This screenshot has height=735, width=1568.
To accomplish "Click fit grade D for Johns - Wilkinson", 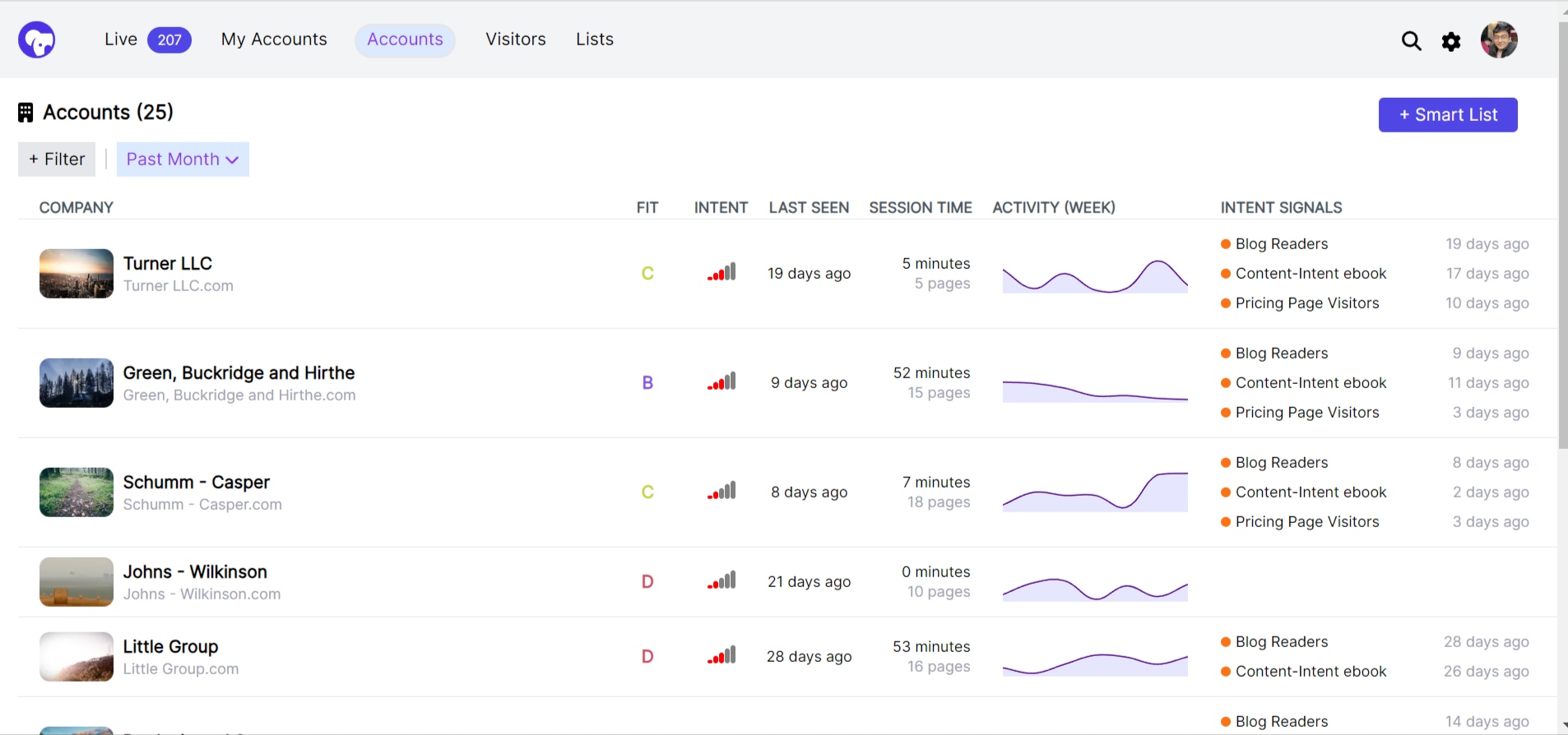I will [647, 582].
